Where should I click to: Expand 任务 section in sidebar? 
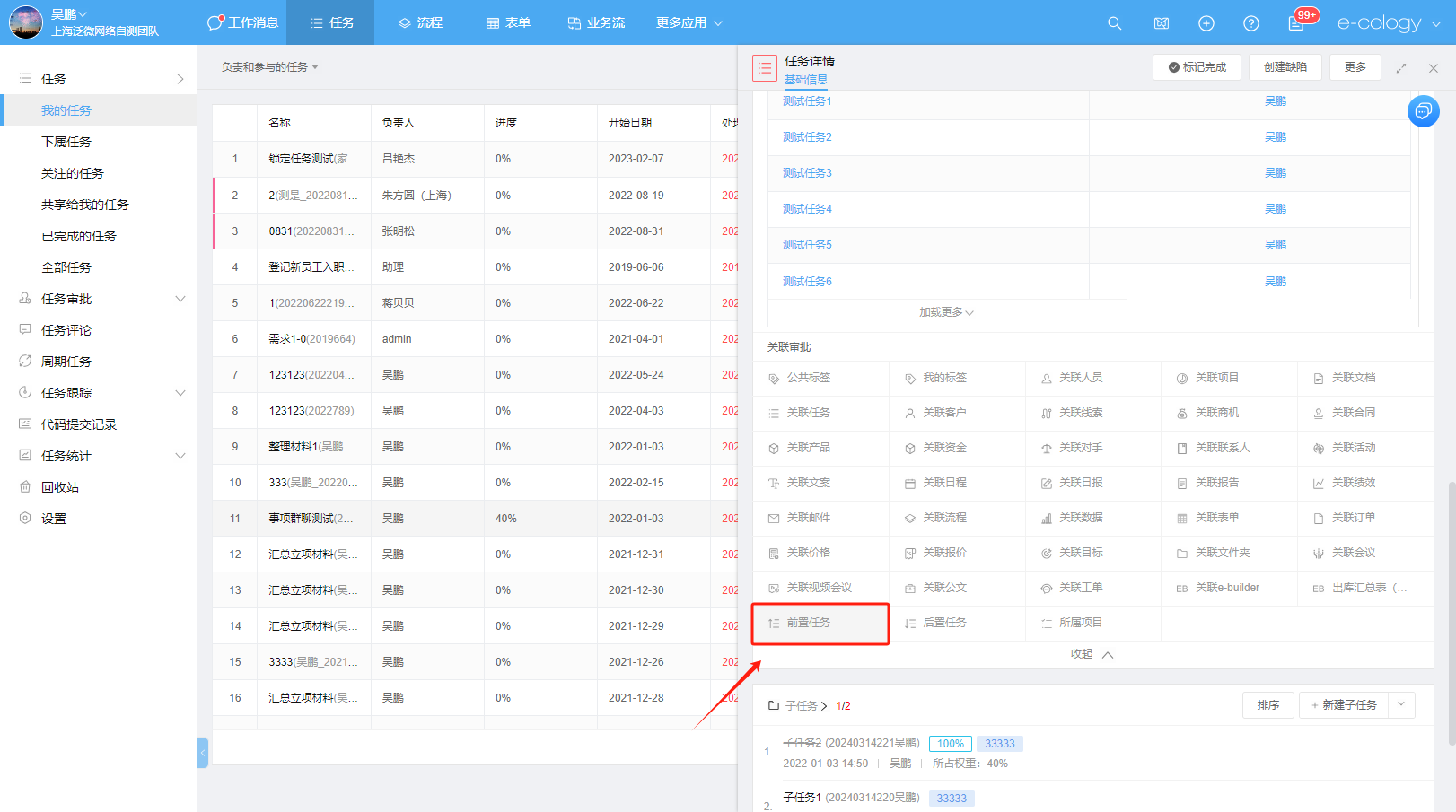tap(180, 79)
